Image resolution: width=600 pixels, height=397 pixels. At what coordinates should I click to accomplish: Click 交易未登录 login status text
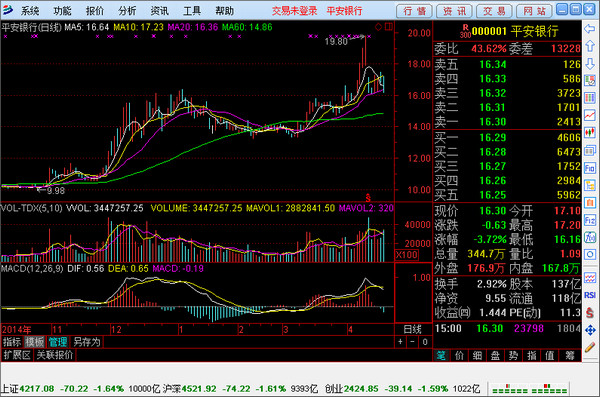click(x=294, y=11)
